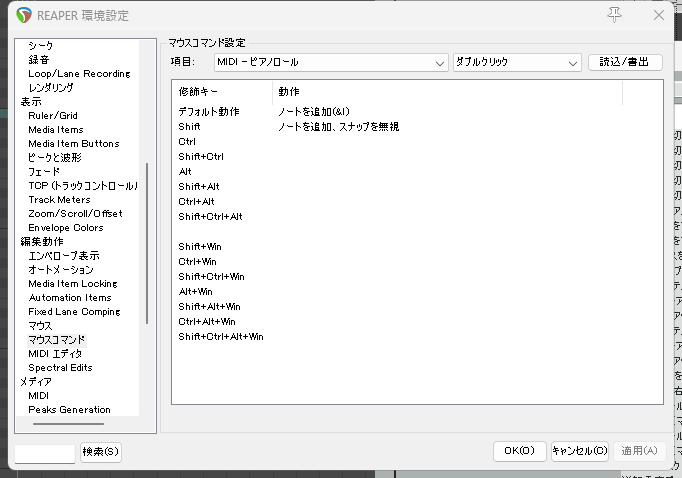Click the キャンセル(C) button
682x478 pixels.
(x=580, y=451)
